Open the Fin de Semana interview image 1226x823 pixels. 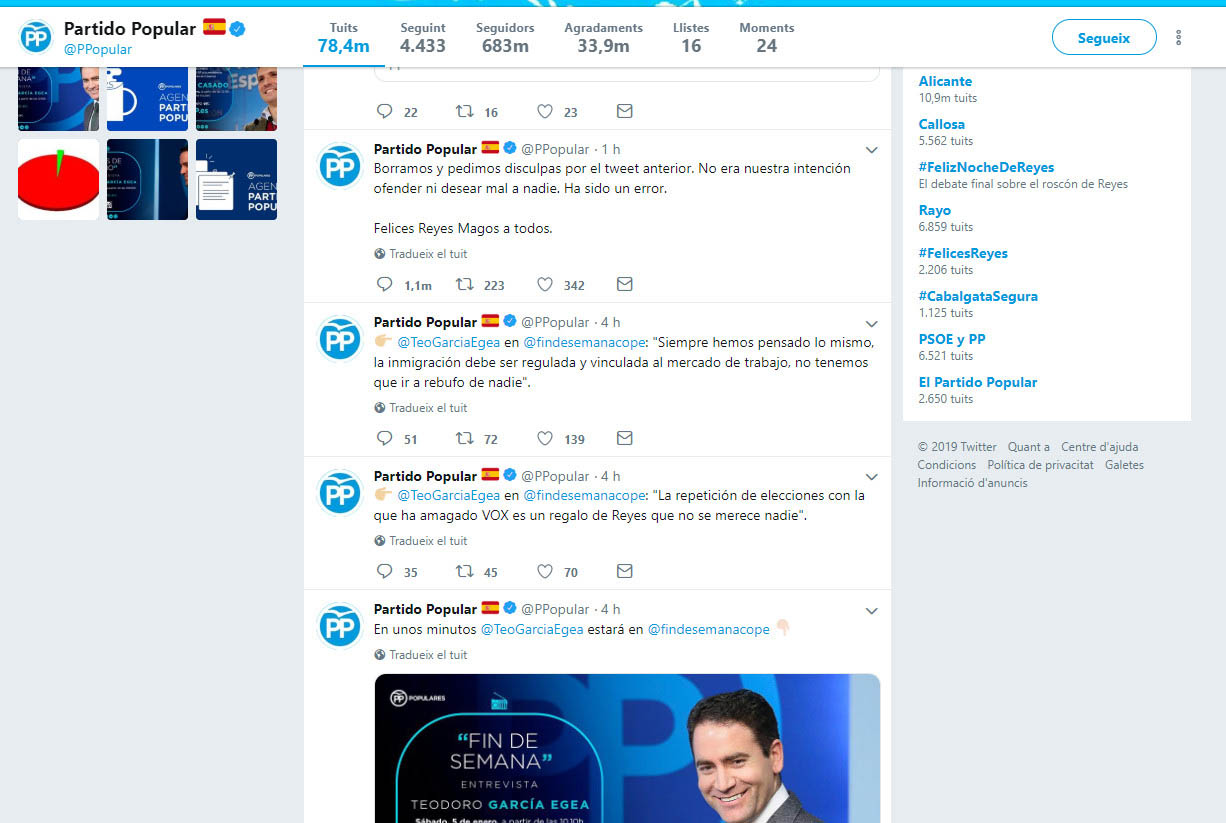(627, 748)
